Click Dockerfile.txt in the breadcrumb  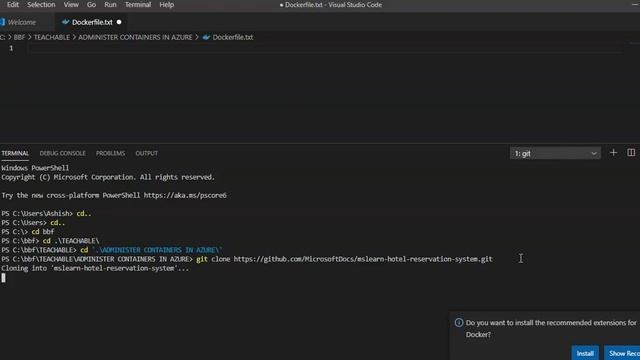(x=233, y=37)
